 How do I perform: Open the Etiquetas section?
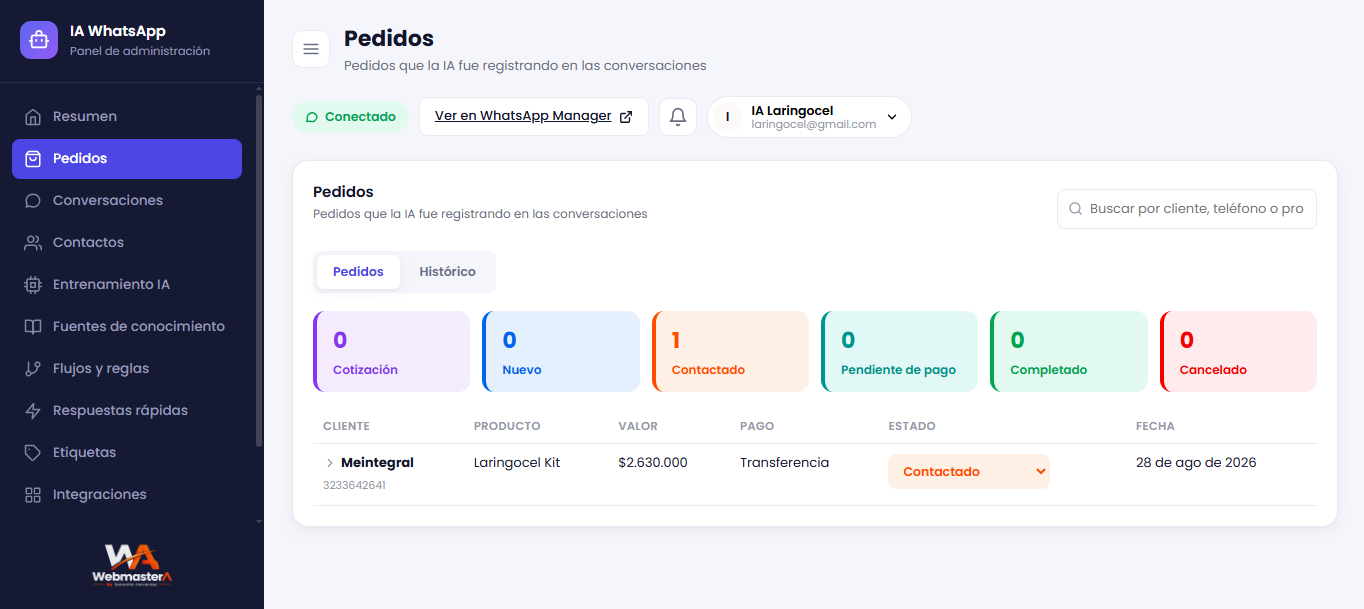coord(127,453)
